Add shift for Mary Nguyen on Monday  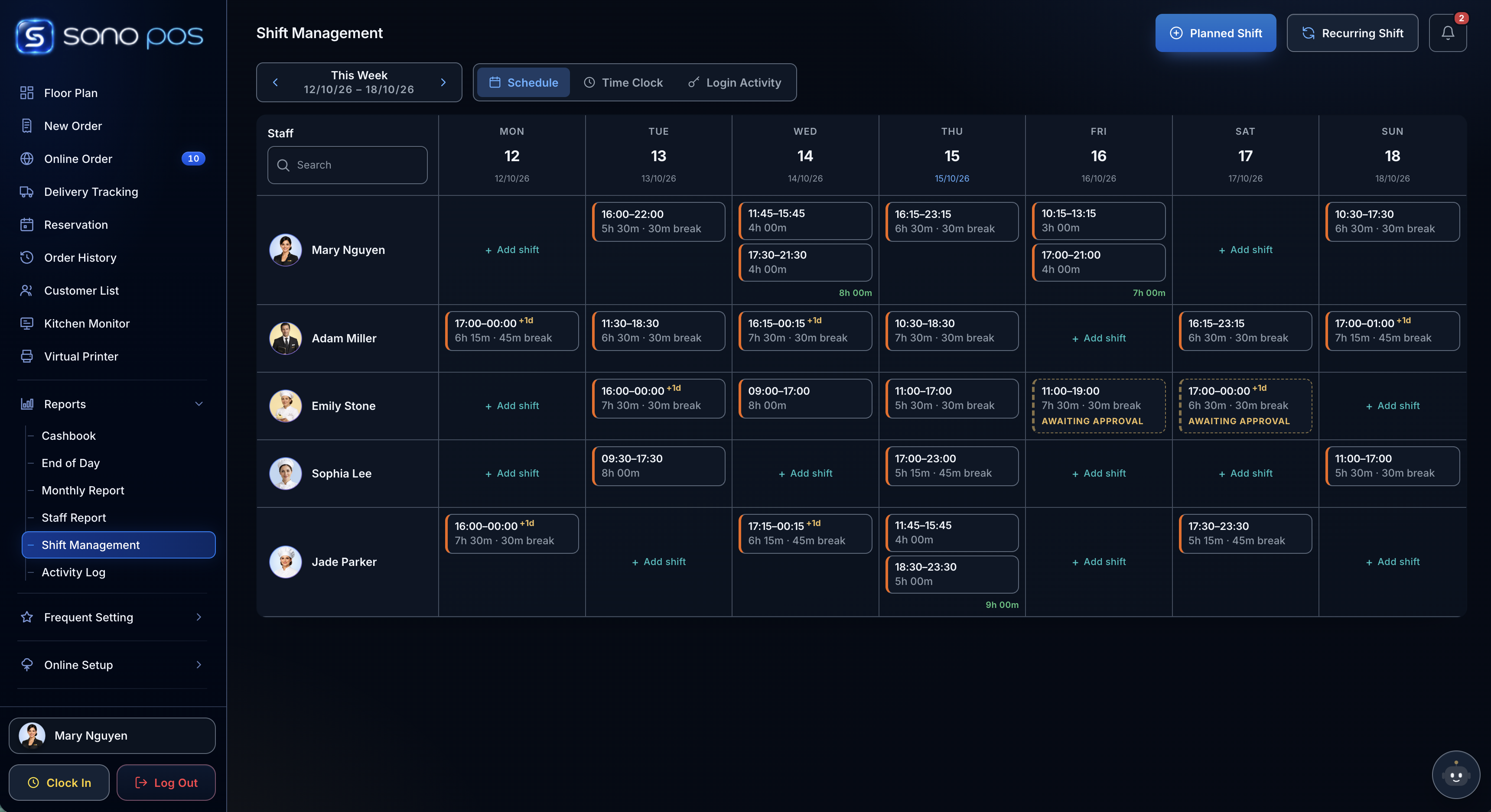[x=512, y=250]
